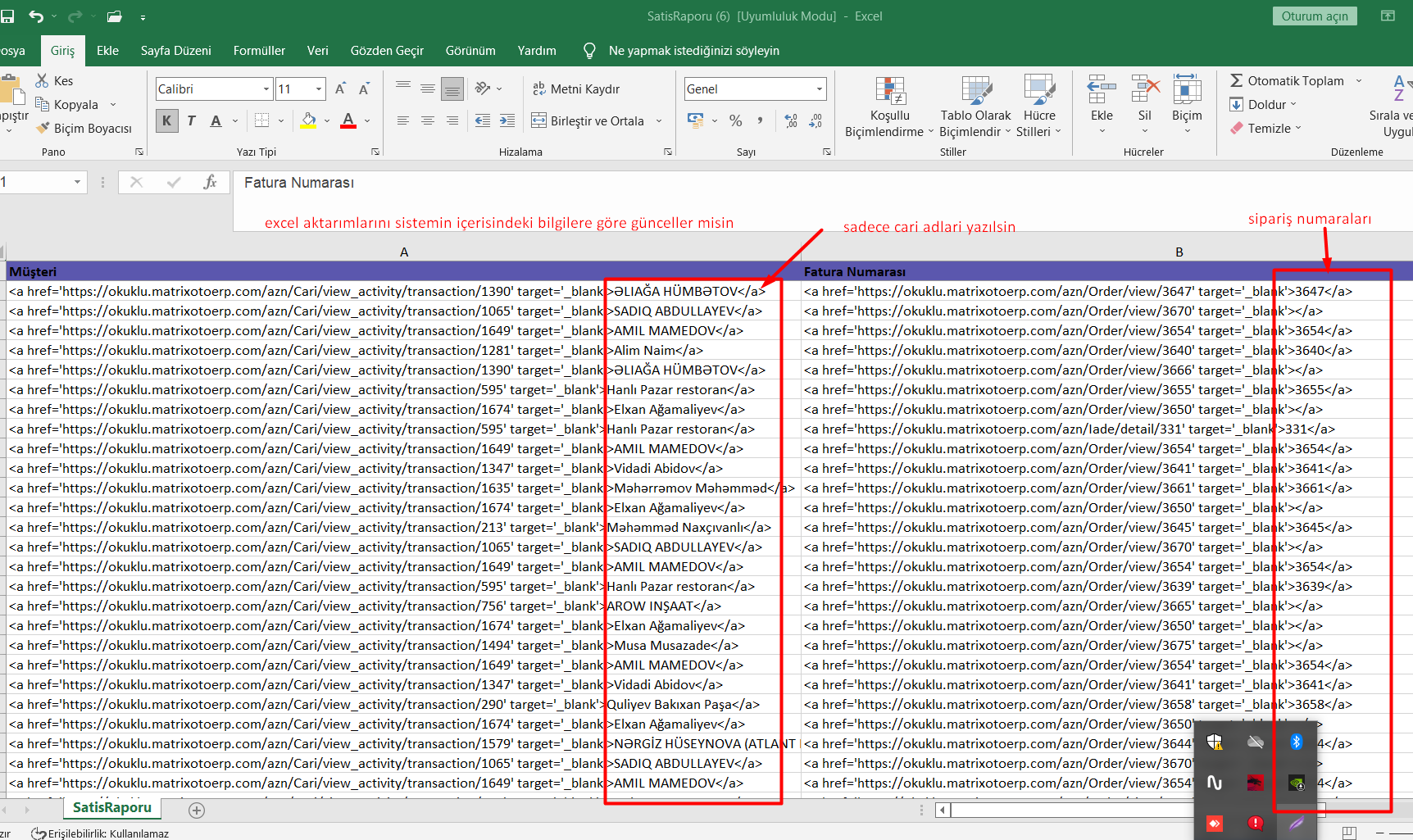Open the Calibri font name dropdown

coord(266,89)
